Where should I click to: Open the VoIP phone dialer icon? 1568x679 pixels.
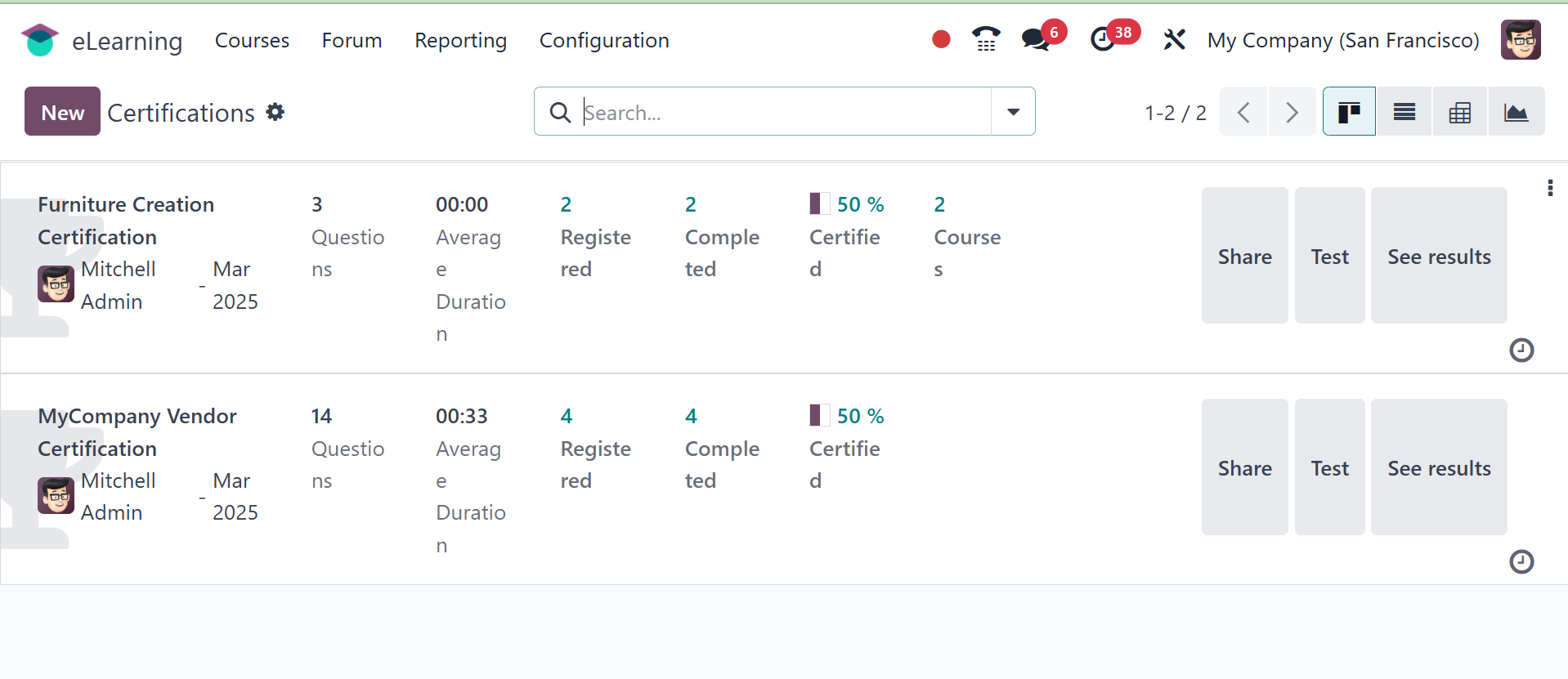coord(986,39)
